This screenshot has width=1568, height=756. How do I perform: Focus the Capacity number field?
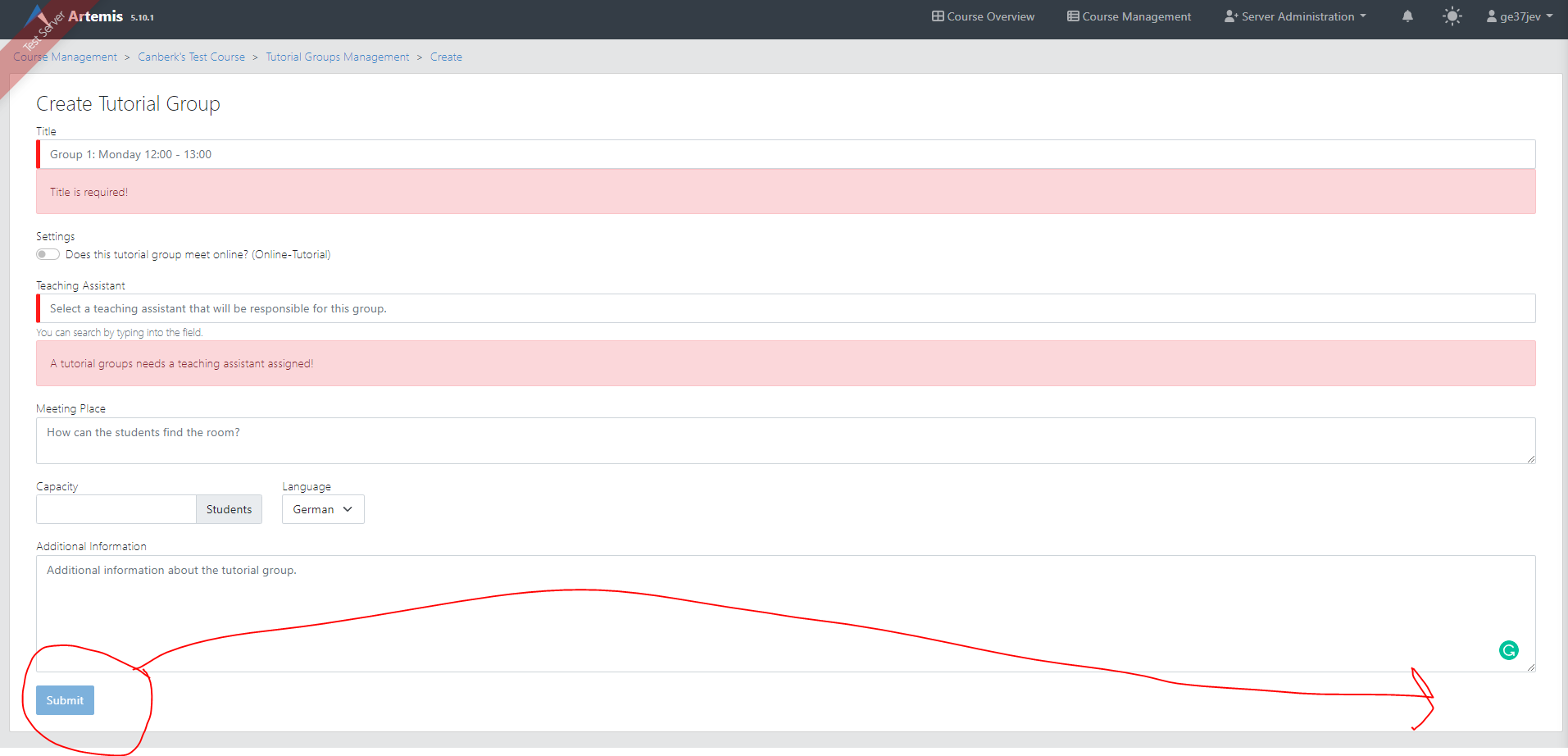pos(116,509)
